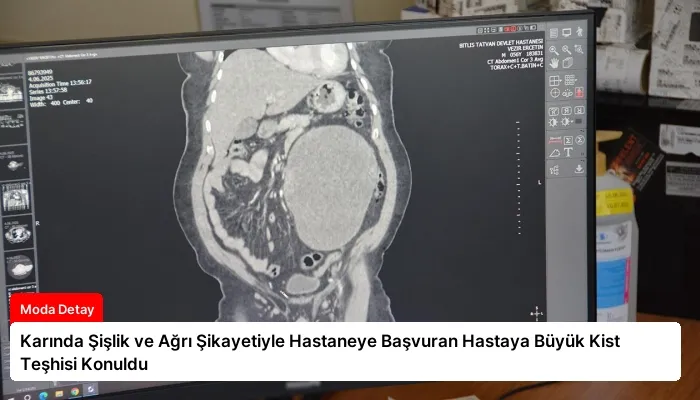Toggle the red highlighted toolbar icon
Image resolution: width=700 pixels, height=400 pixels.
[579, 92]
